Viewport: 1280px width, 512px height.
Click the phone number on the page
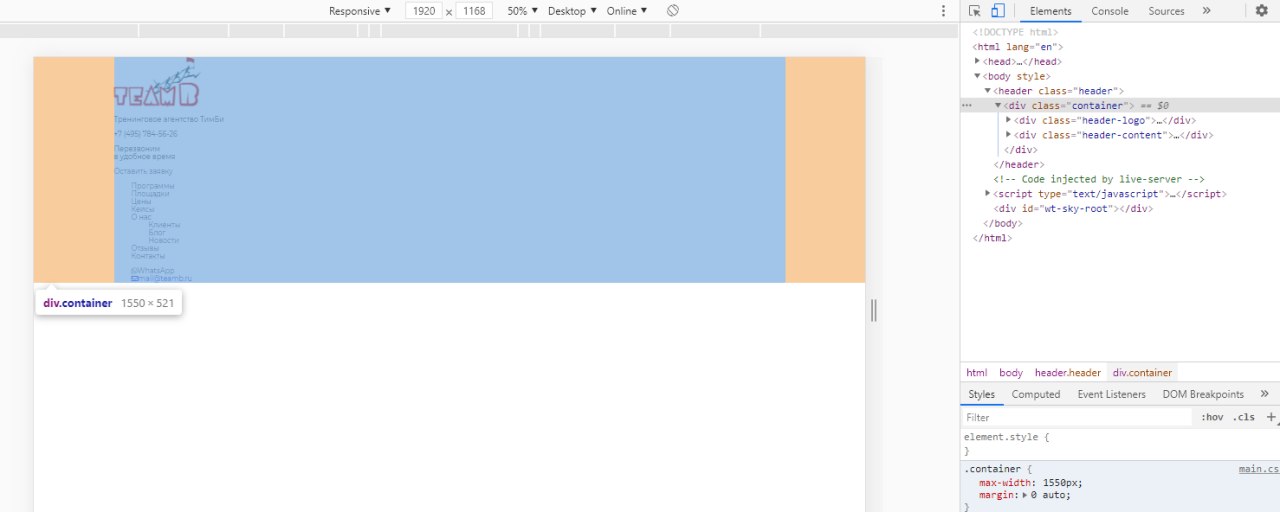click(x=146, y=134)
